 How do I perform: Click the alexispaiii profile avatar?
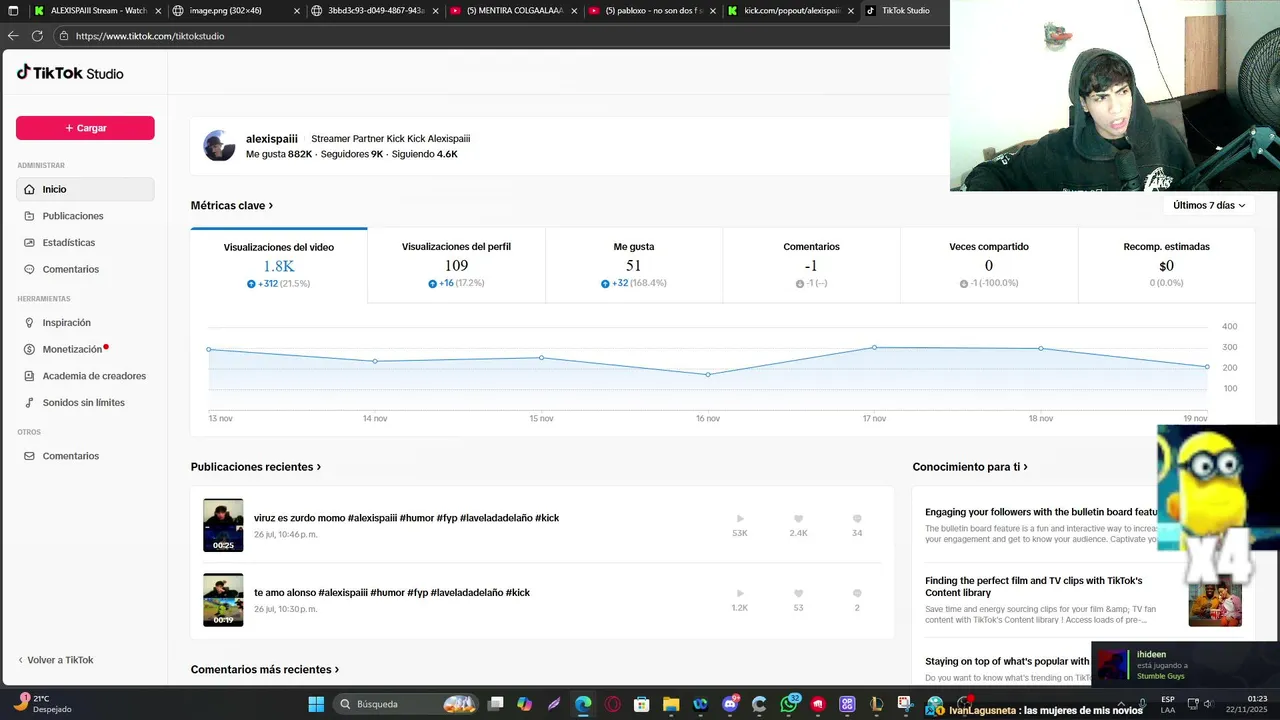(219, 146)
